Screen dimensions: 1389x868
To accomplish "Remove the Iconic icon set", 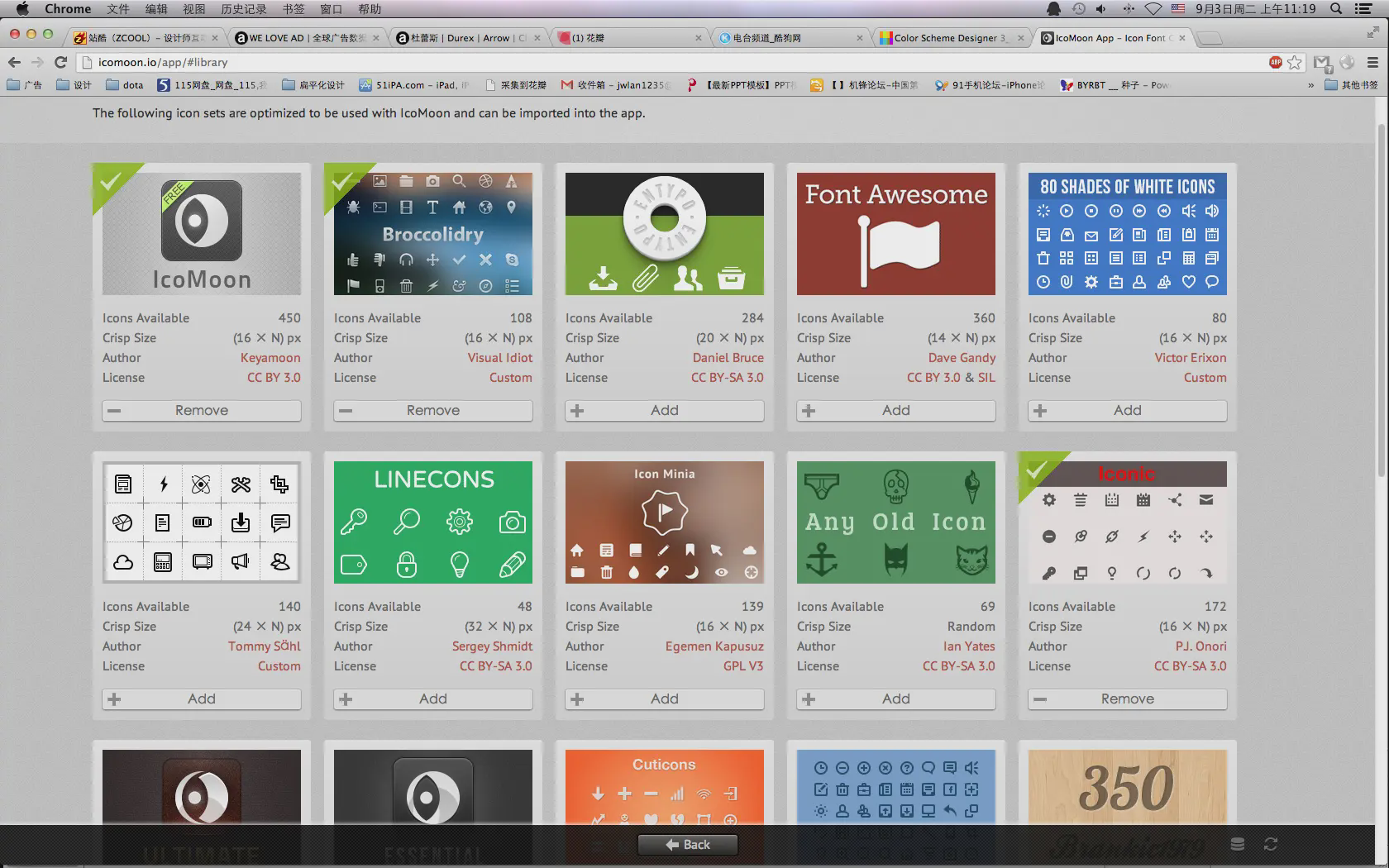I will click(x=1127, y=699).
